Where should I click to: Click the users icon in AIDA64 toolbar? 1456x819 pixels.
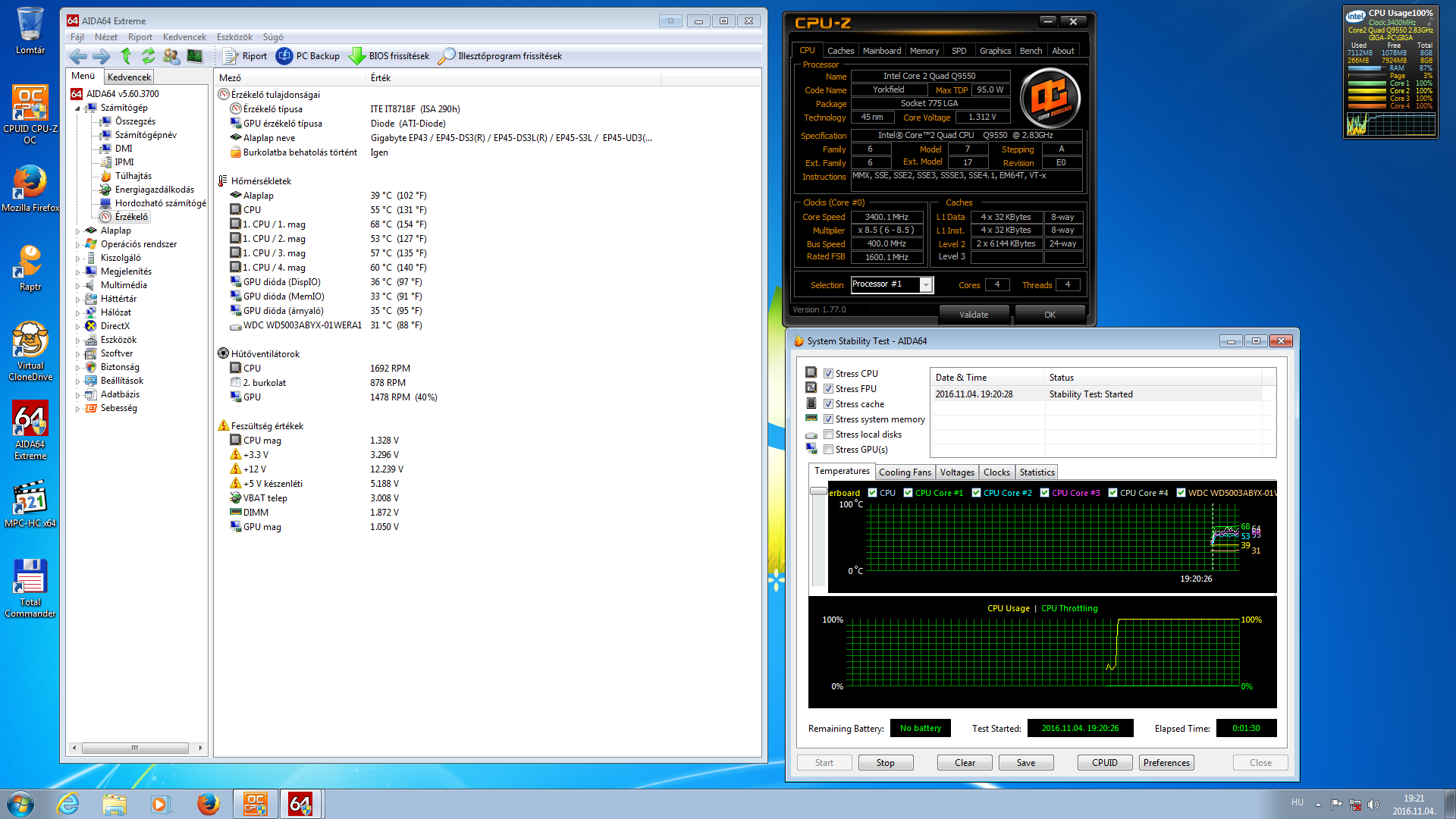pyautogui.click(x=171, y=56)
